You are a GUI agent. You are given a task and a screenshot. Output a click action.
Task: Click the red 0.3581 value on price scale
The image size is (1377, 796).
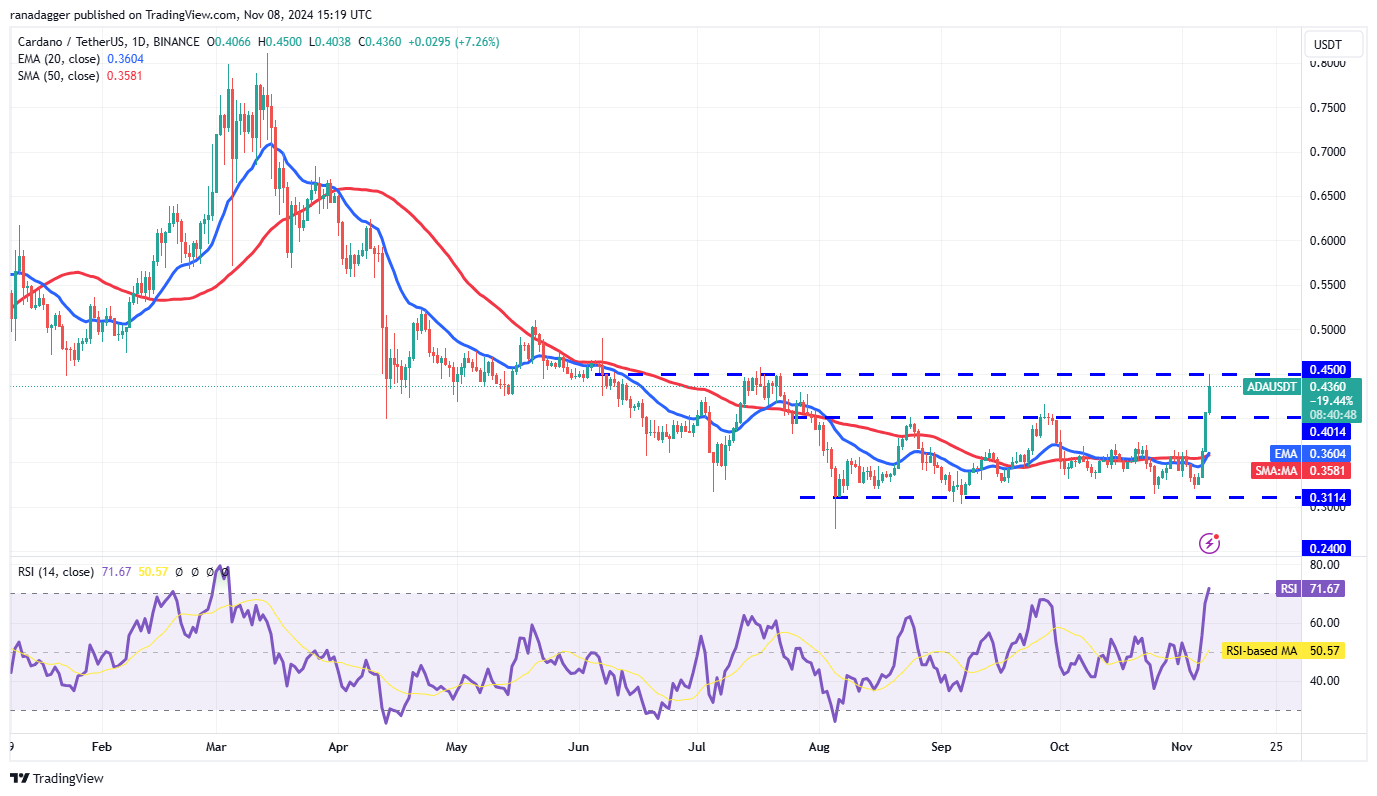[x=1329, y=470]
